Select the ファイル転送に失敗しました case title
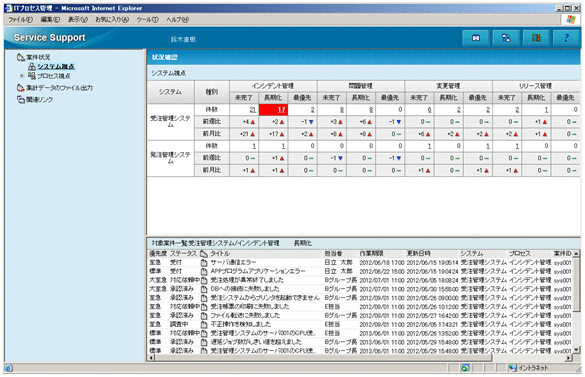585x377 pixels. pos(245,315)
